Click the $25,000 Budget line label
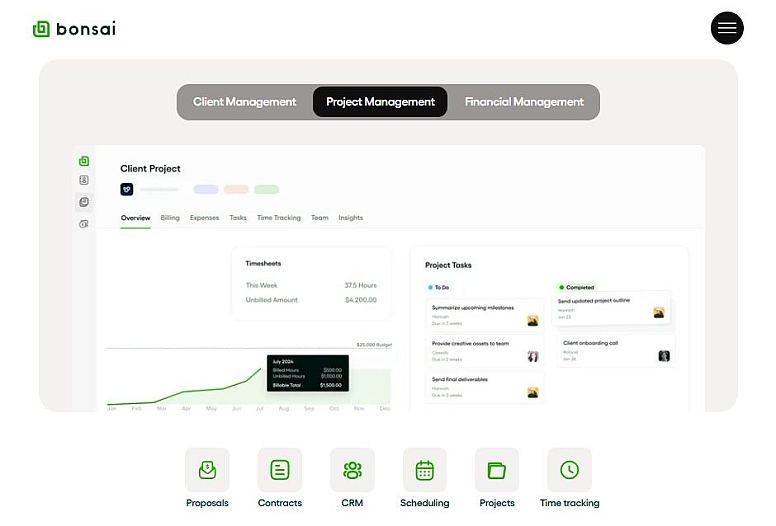776x526 pixels. point(374,344)
